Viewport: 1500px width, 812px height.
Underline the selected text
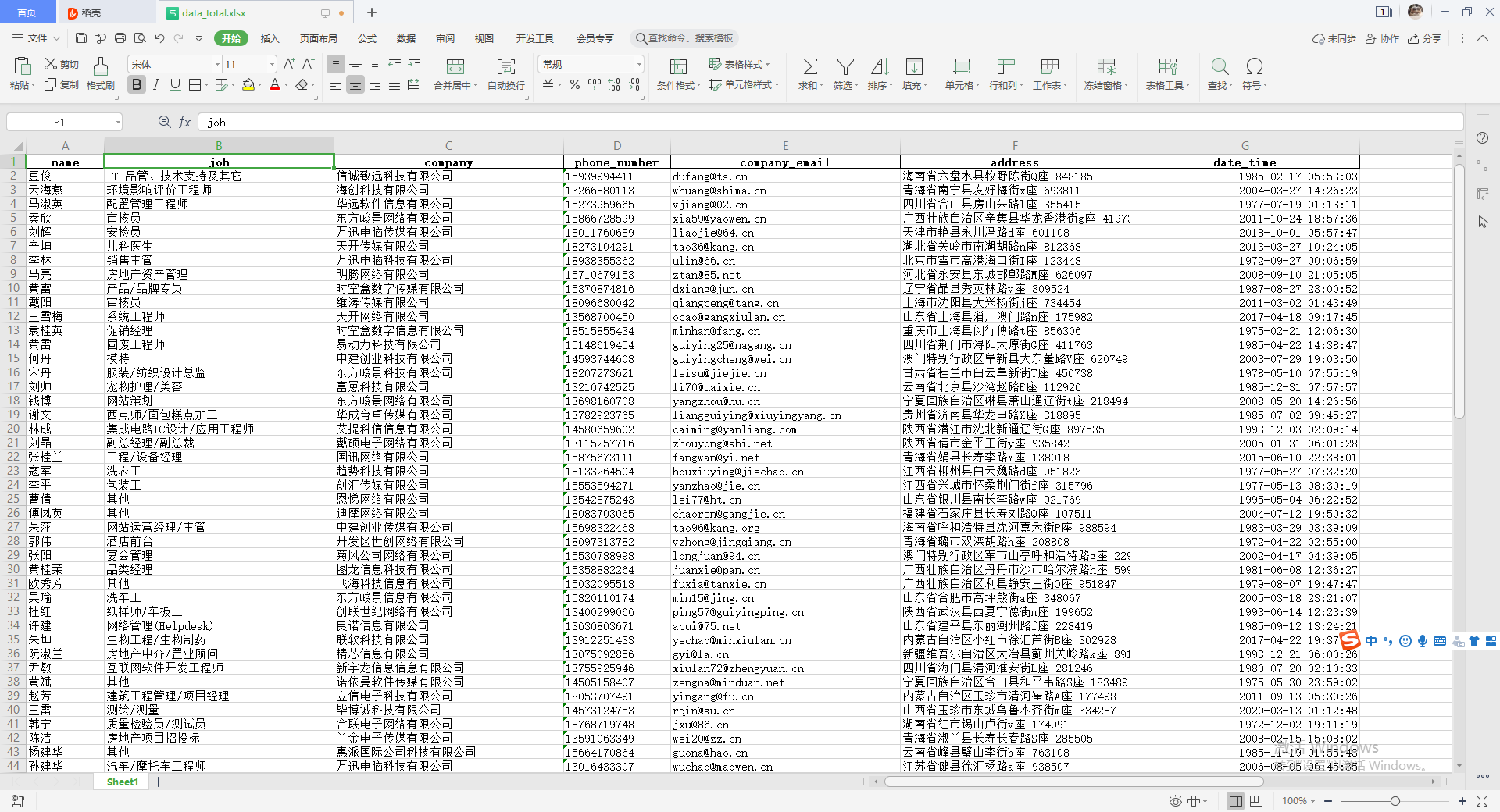point(174,86)
